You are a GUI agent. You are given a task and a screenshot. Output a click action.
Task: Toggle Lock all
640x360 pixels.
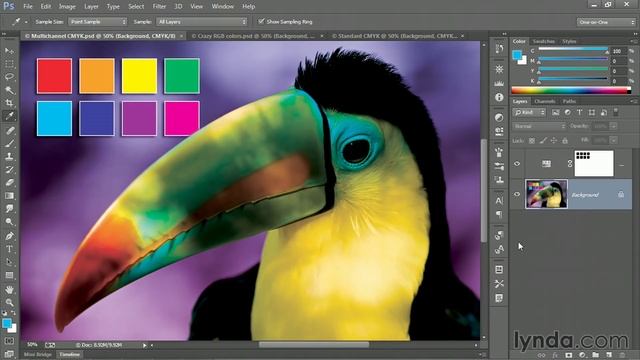565,140
